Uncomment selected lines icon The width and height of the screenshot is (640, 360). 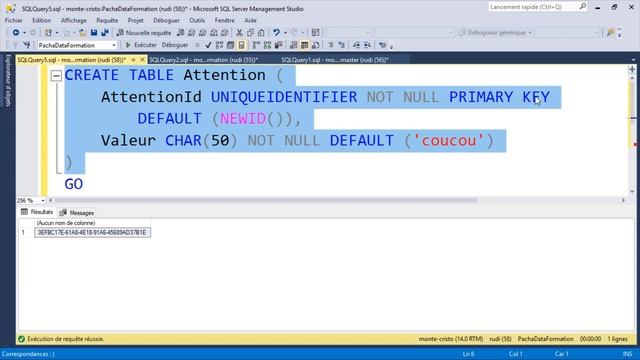[341, 45]
